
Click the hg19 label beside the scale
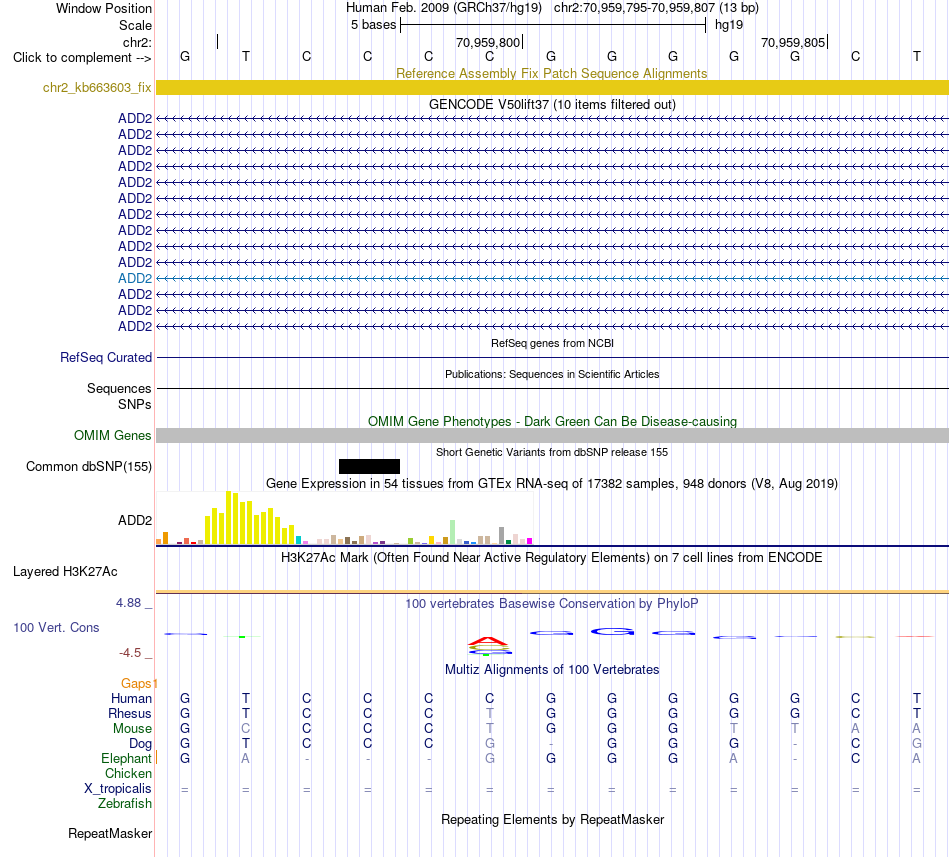pos(729,25)
